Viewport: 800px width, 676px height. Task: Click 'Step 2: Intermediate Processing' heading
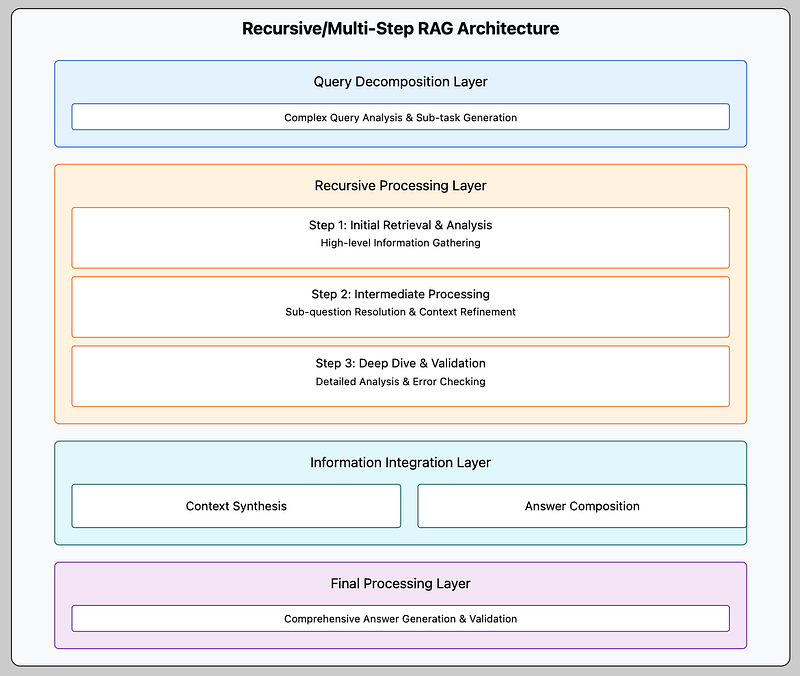point(401,294)
